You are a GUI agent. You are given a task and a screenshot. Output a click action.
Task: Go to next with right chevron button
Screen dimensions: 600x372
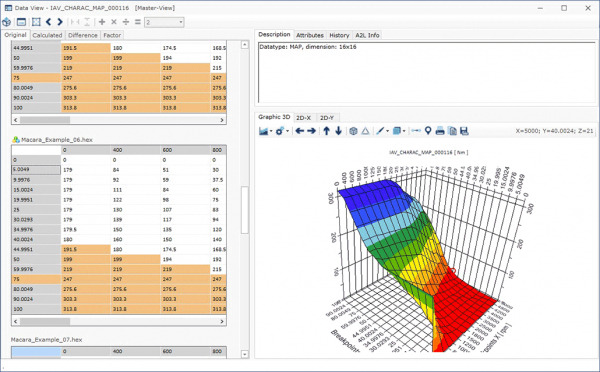[60, 22]
